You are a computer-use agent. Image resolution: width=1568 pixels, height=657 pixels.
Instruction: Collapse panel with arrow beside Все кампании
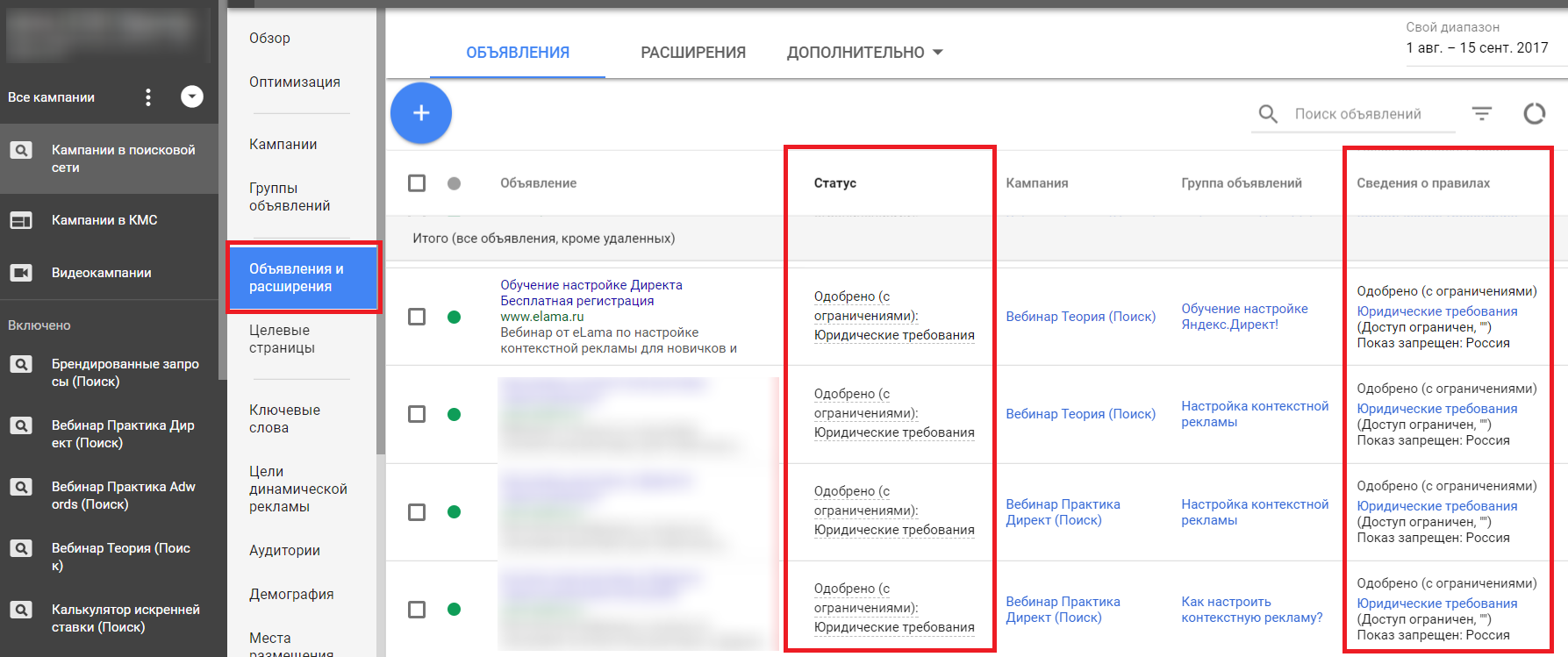[192, 97]
